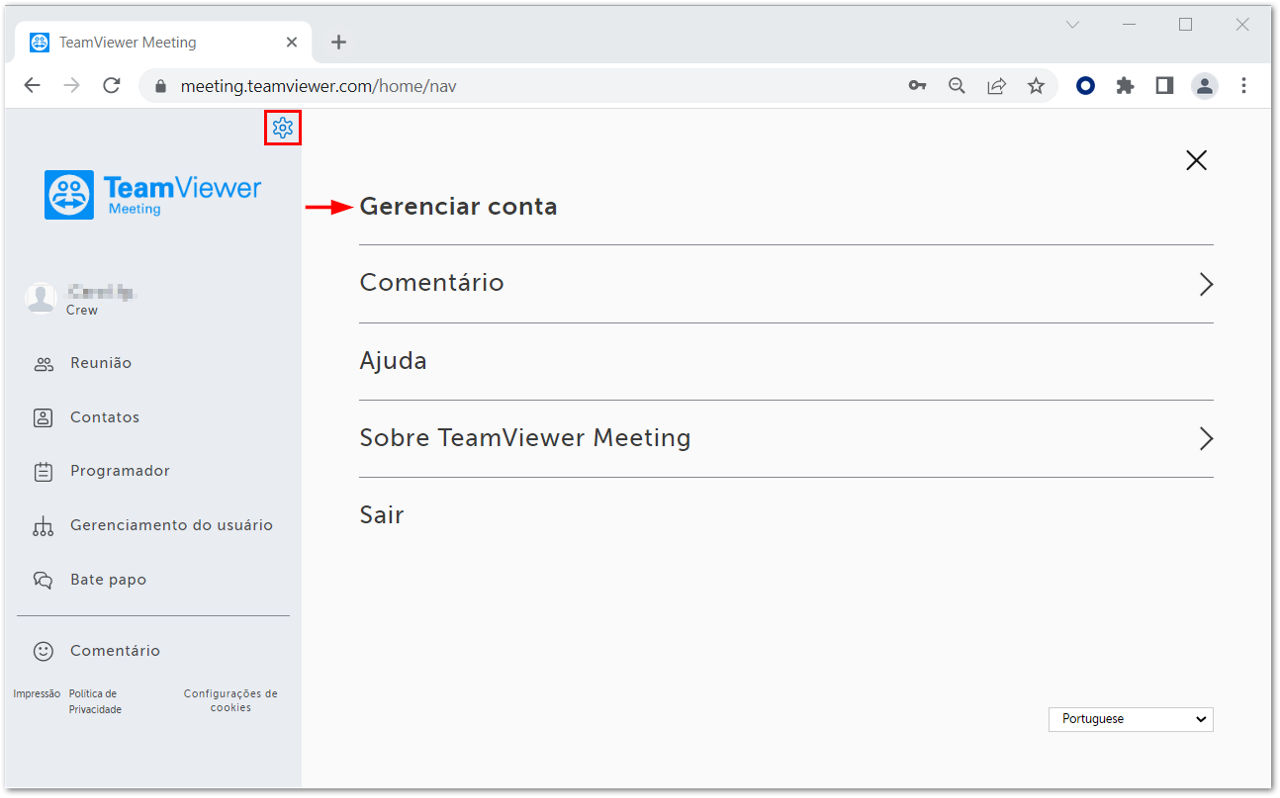The image size is (1280, 798).
Task: Open Comentário in the sidebar footer
Action: (x=115, y=651)
